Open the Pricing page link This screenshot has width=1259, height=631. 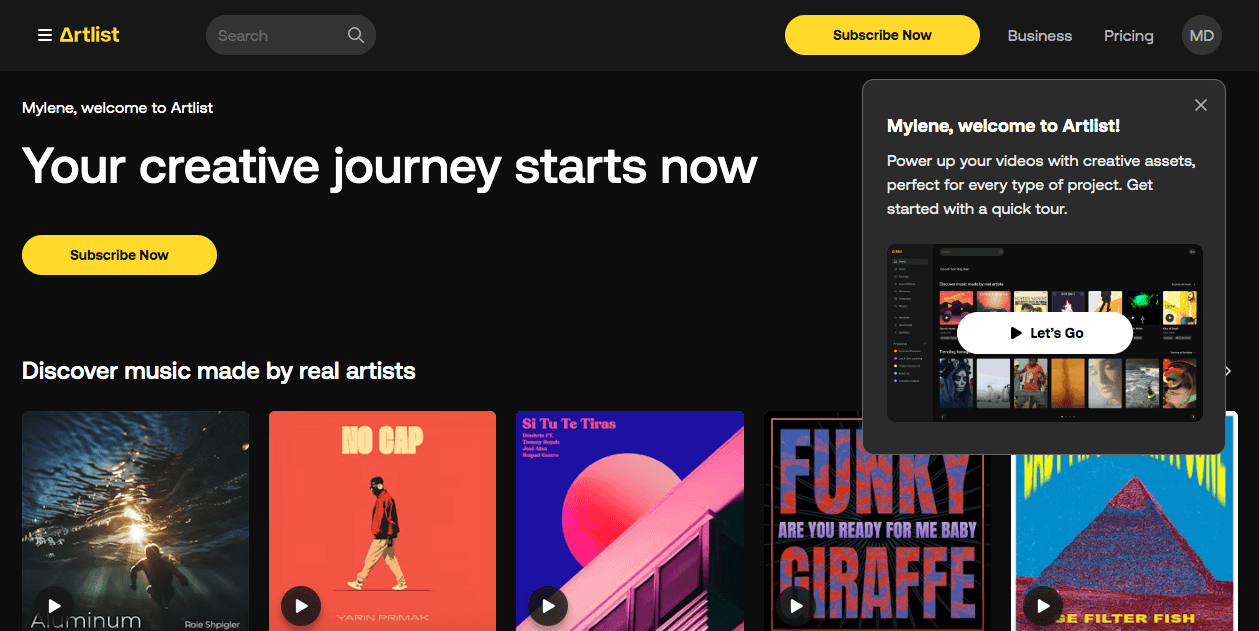pyautogui.click(x=1129, y=36)
